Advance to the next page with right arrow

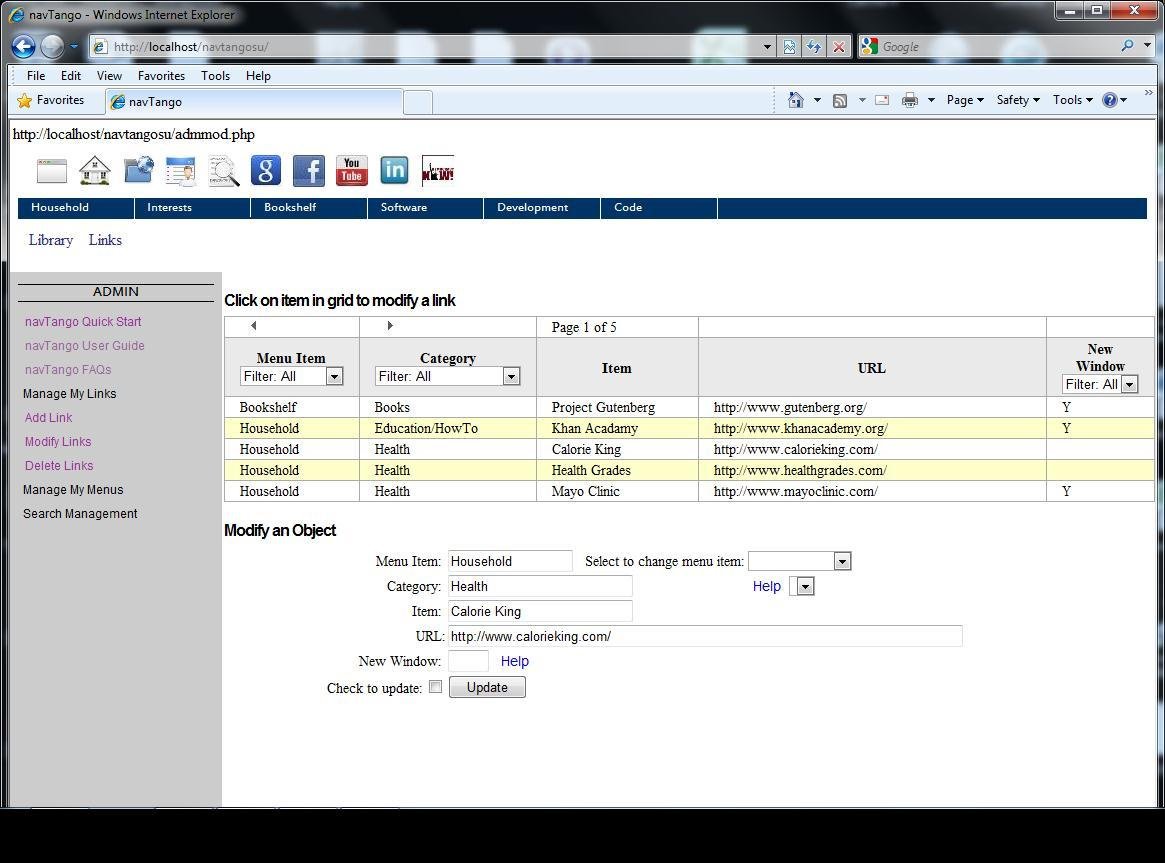(390, 326)
